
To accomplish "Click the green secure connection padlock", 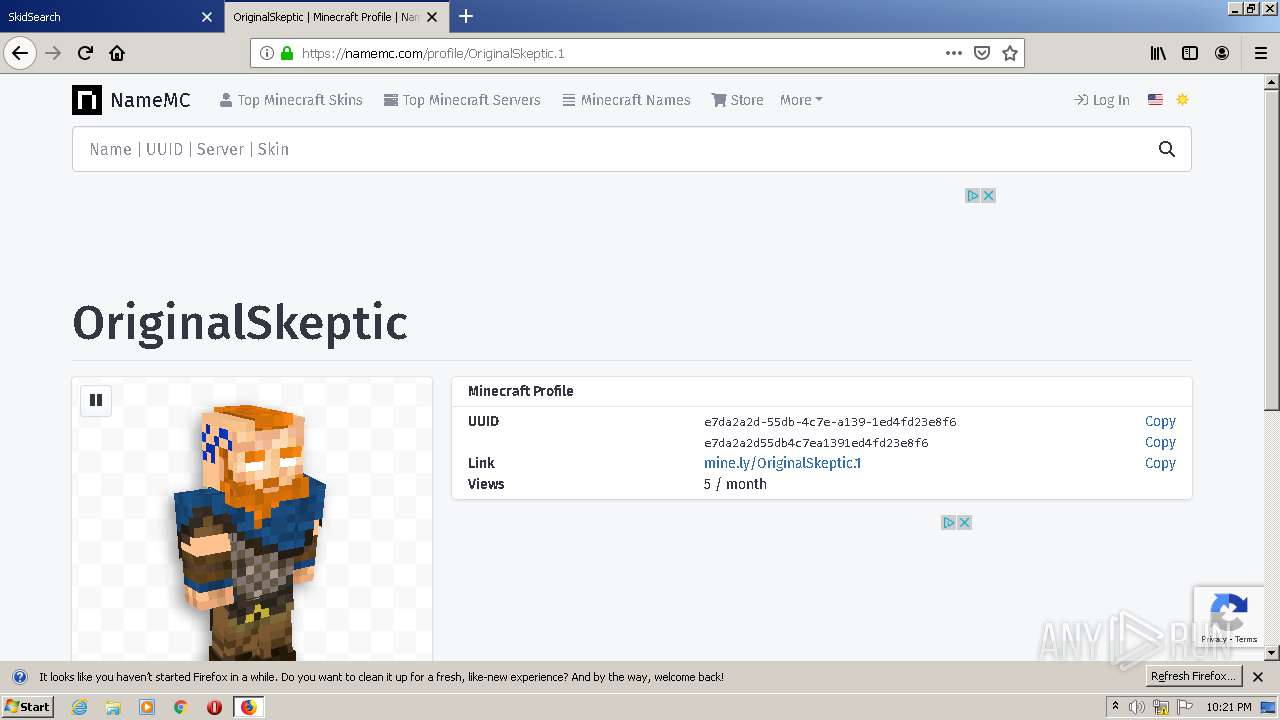I will [287, 53].
